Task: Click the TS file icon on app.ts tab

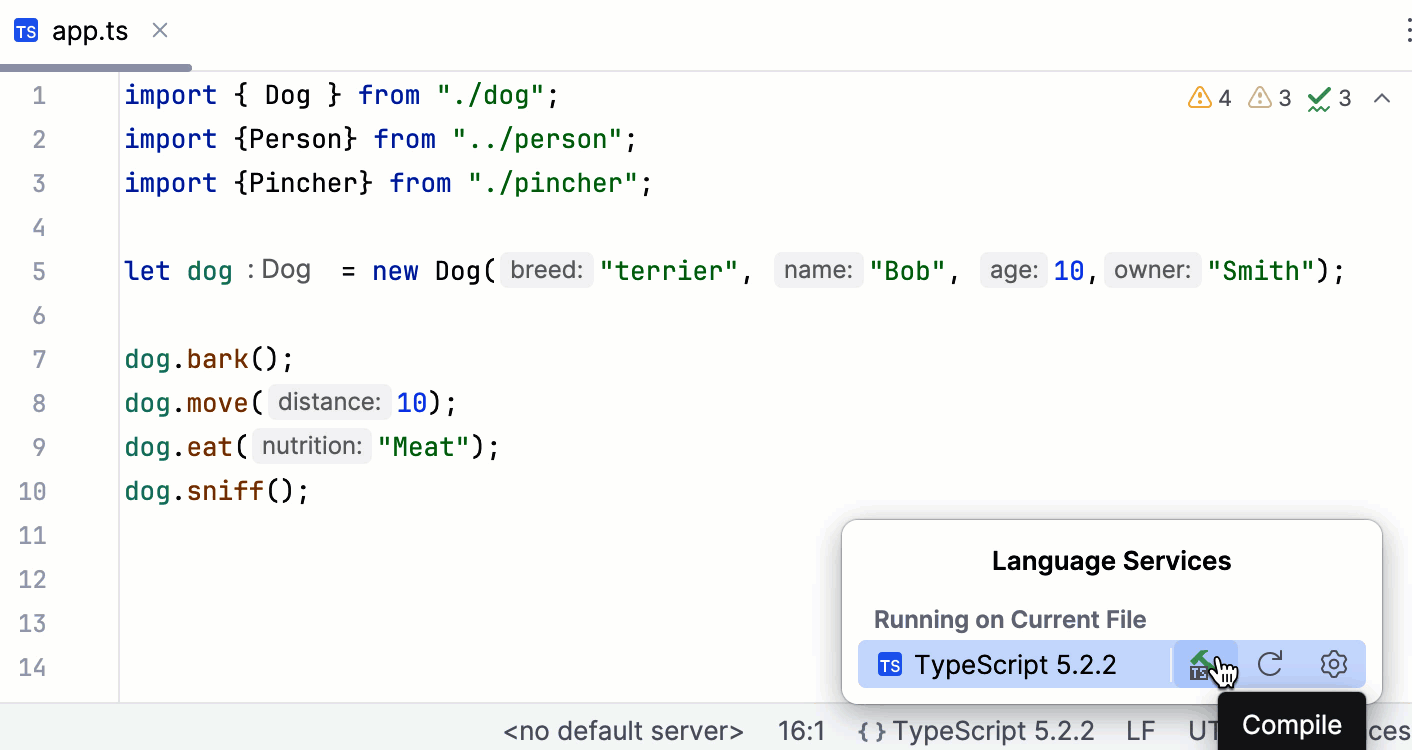Action: click(x=26, y=31)
